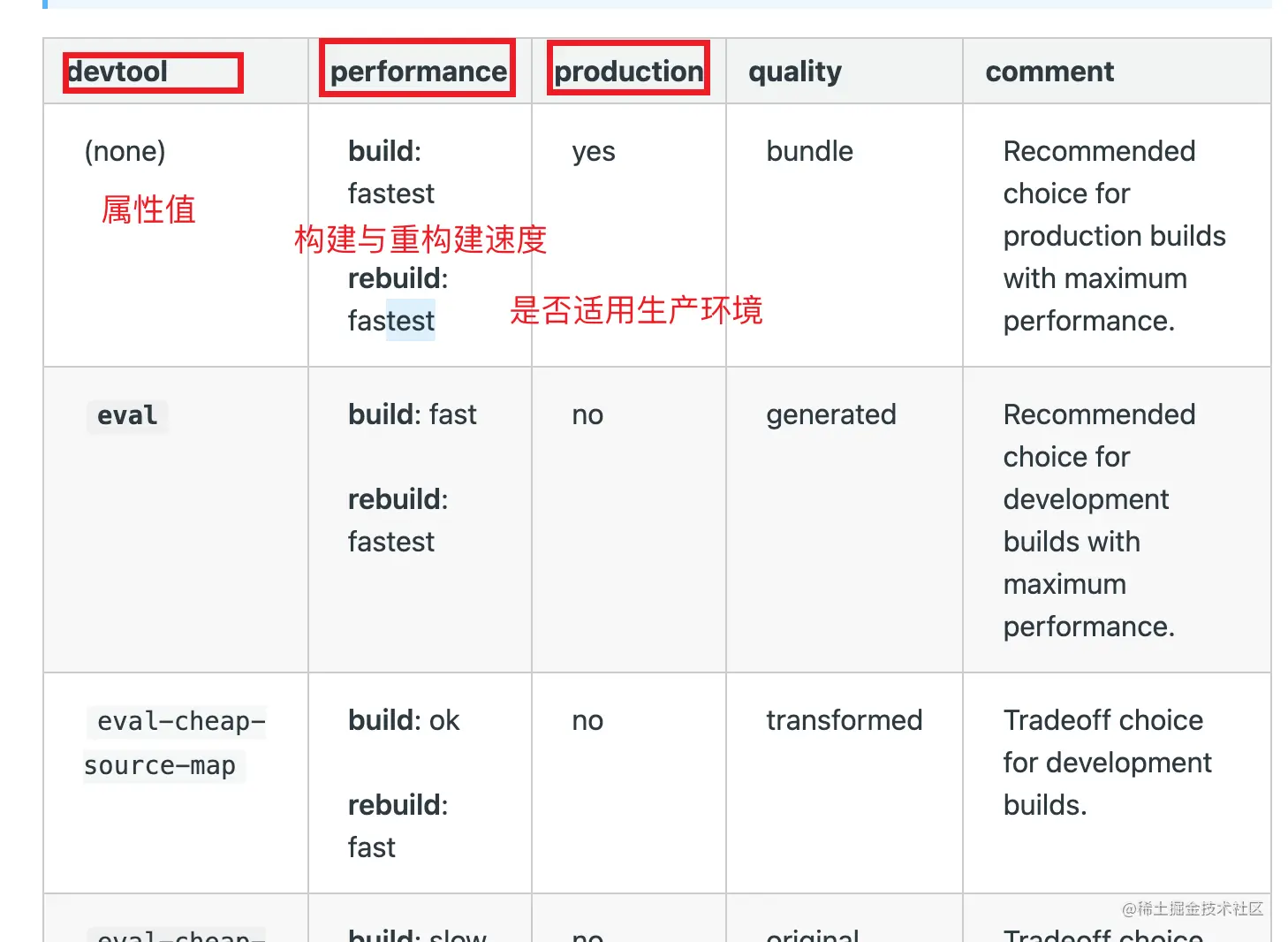Click the red 属性值 annotation
Viewport: 1288px width, 942px height.
coord(148,209)
